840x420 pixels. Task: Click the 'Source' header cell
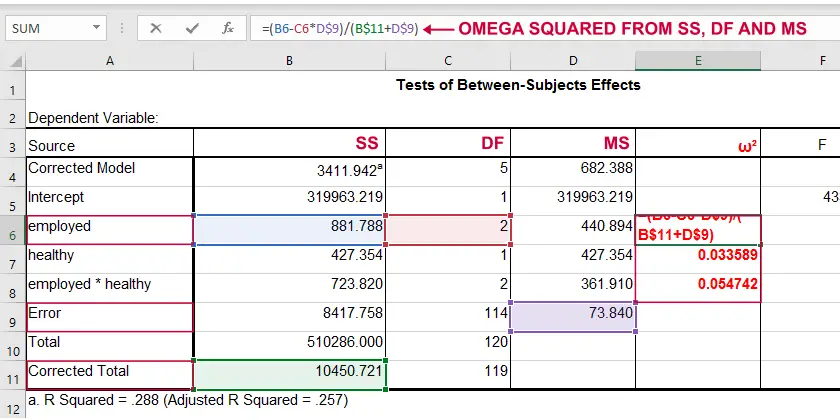[110, 143]
